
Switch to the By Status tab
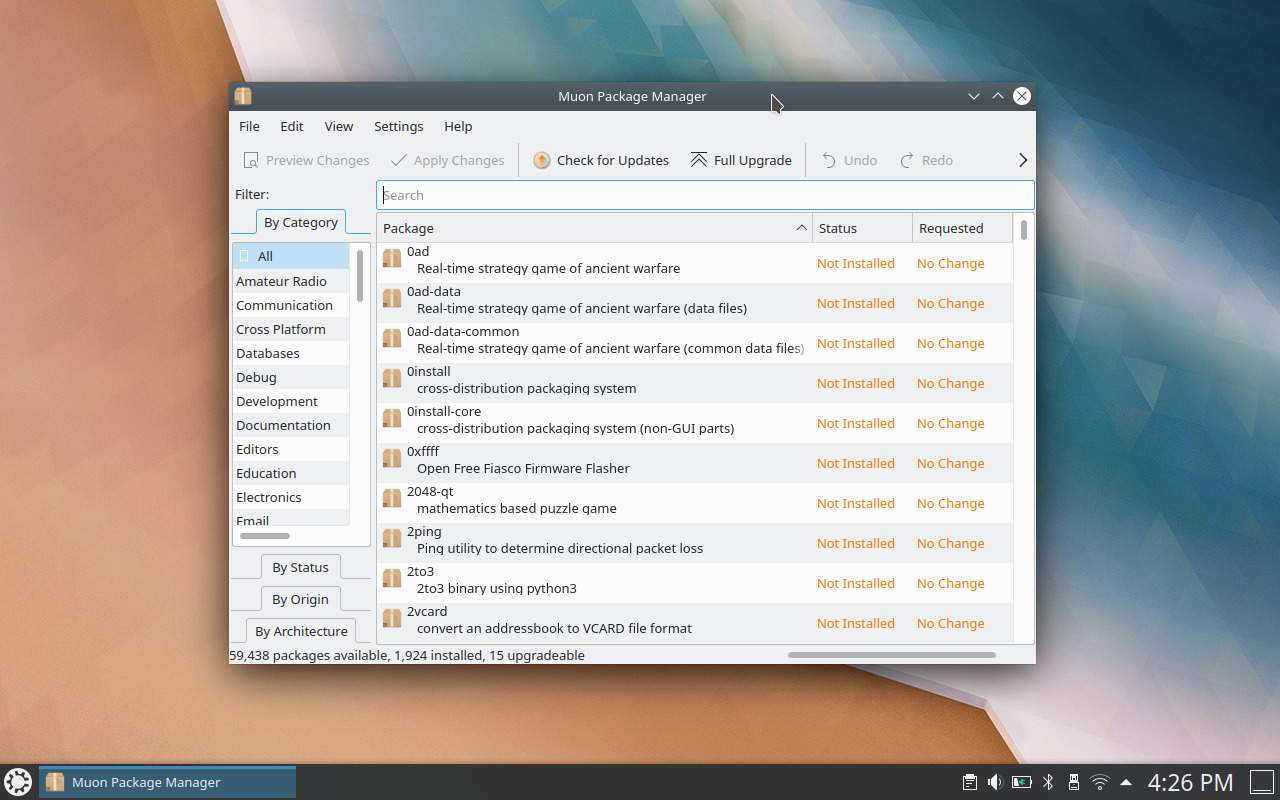click(x=300, y=567)
